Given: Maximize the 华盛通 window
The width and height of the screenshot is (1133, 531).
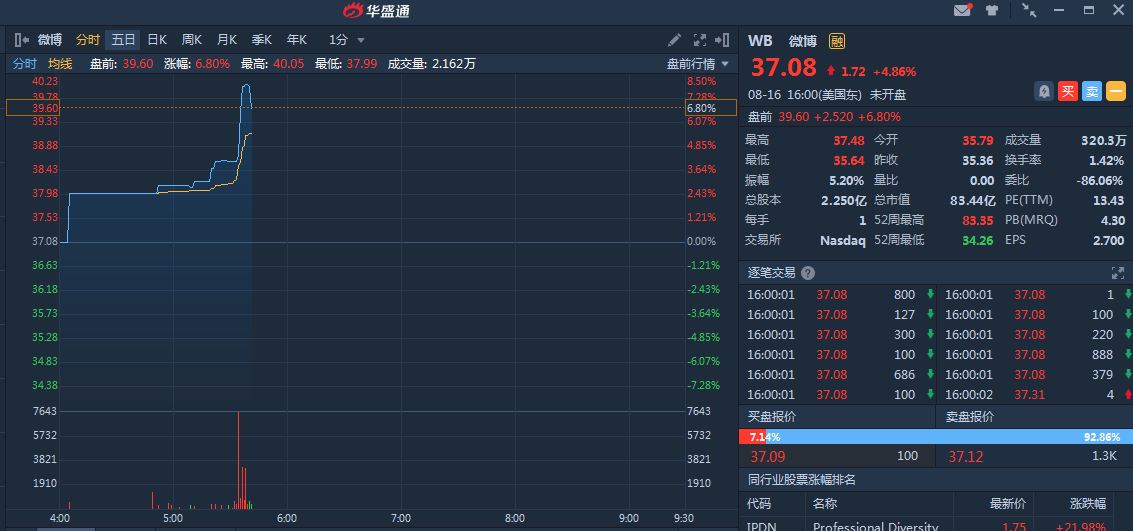Looking at the screenshot, I should (x=1089, y=10).
